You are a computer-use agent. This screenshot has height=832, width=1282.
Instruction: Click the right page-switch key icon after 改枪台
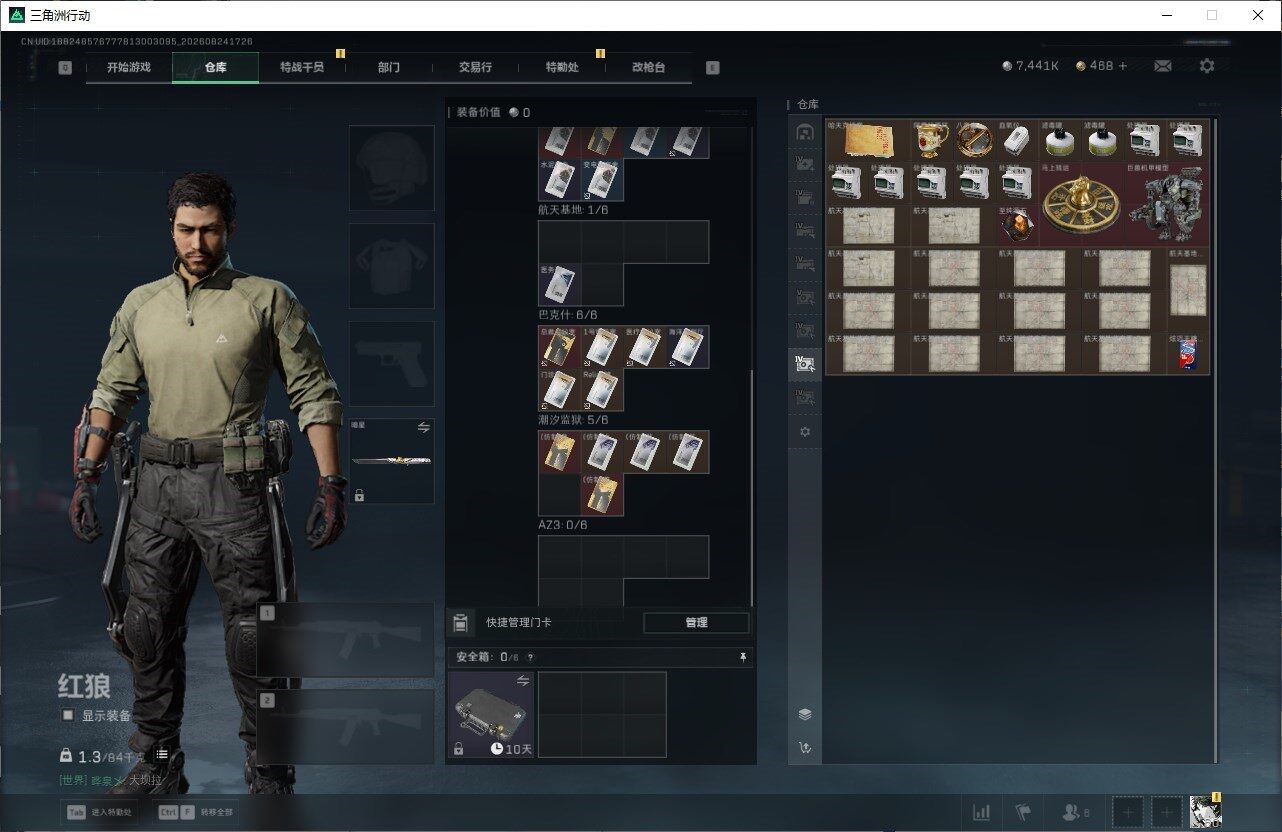coord(712,68)
